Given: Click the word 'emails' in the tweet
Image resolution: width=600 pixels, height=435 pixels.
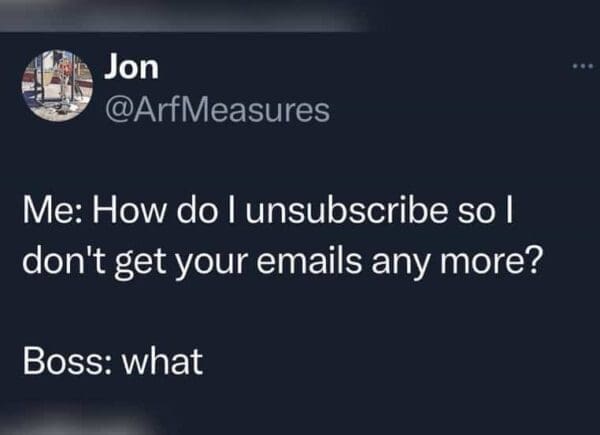Looking at the screenshot, I should coord(309,261).
